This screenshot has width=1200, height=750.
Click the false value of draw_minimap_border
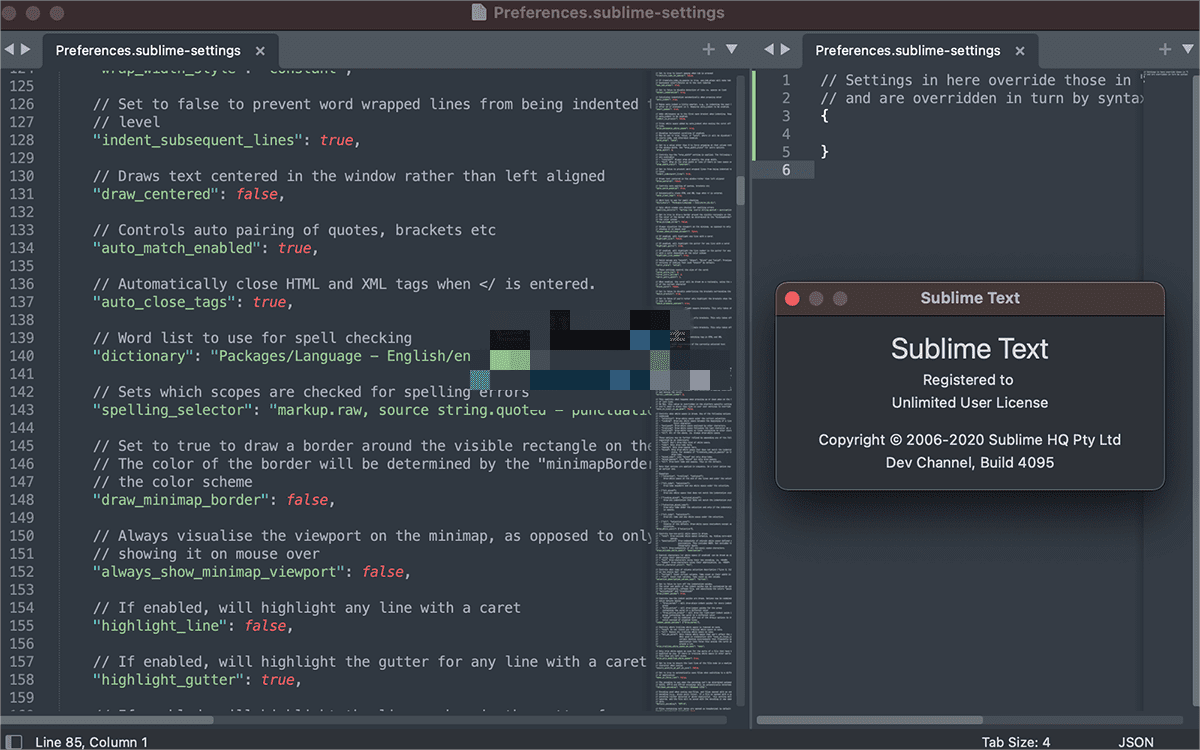(308, 500)
